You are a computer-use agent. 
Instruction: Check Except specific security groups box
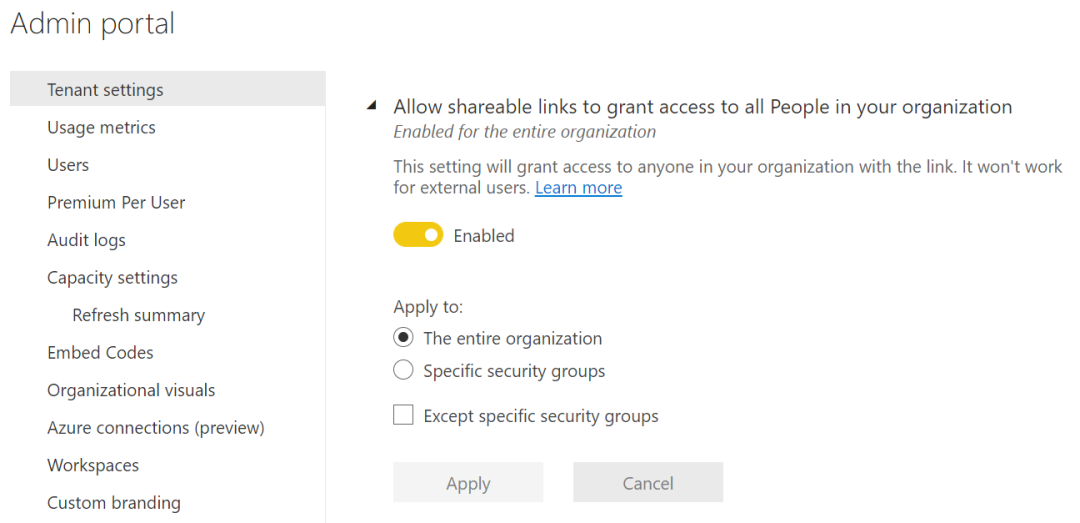pyautogui.click(x=403, y=415)
